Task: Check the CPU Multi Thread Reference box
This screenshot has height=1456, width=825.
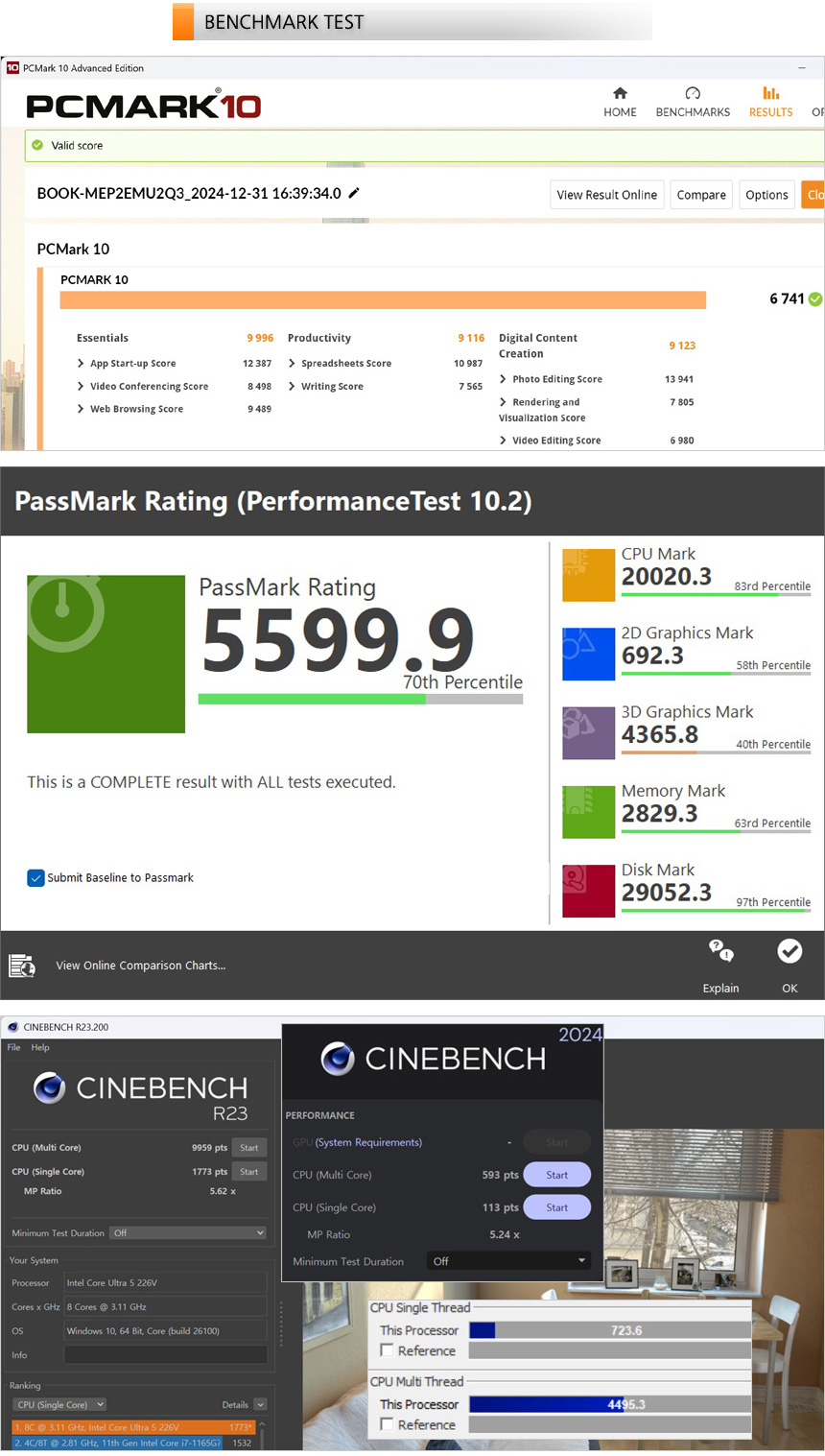Action: coord(388,1424)
